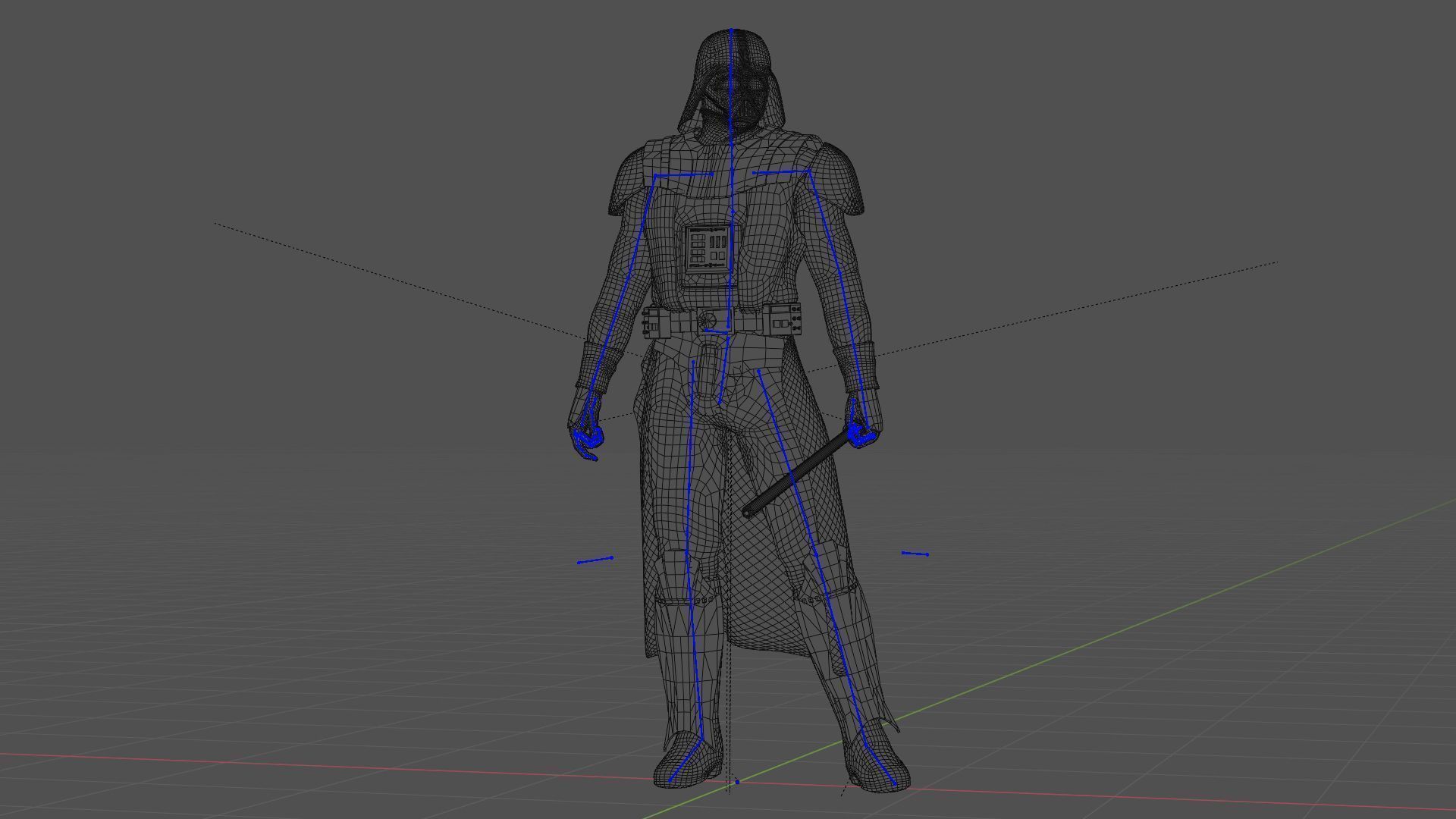Select the round center belt buckle
This screenshot has height=819, width=1456.
(x=707, y=319)
